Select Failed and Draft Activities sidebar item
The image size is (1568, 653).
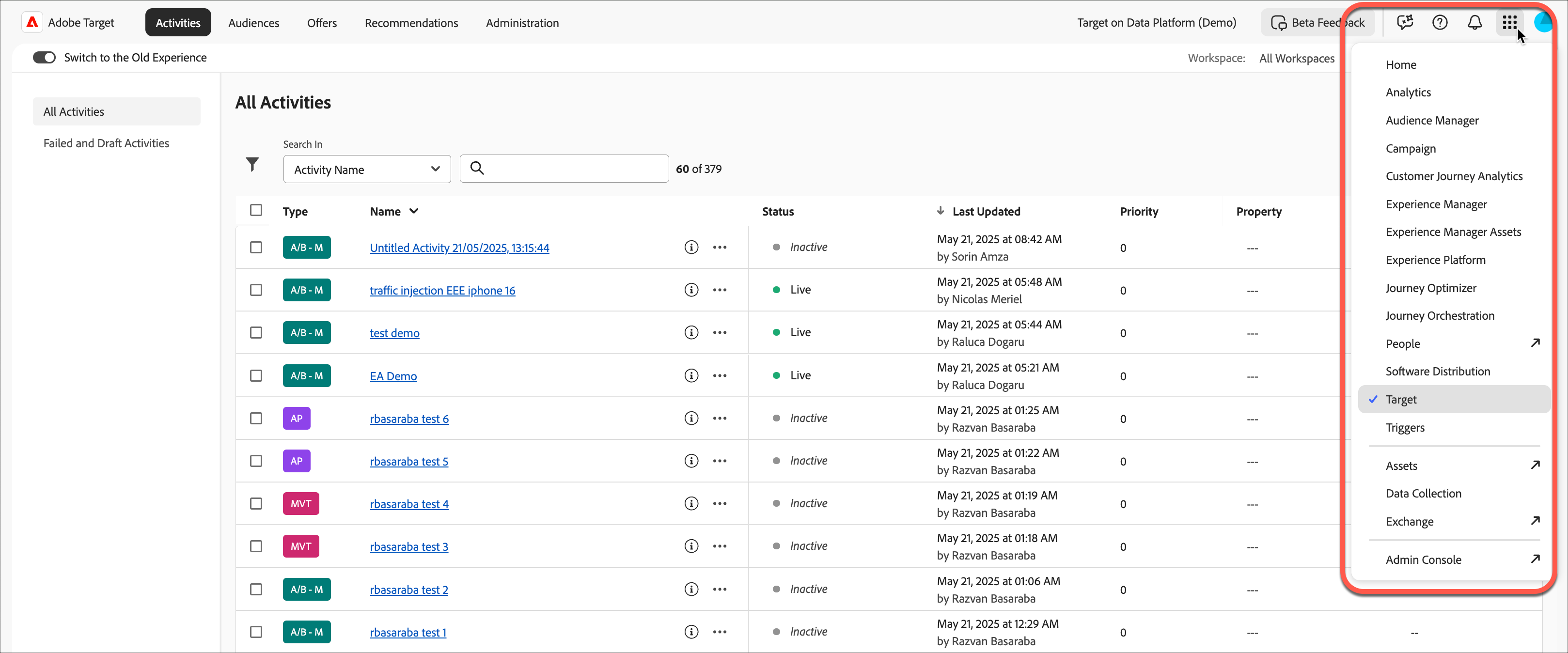tap(106, 143)
